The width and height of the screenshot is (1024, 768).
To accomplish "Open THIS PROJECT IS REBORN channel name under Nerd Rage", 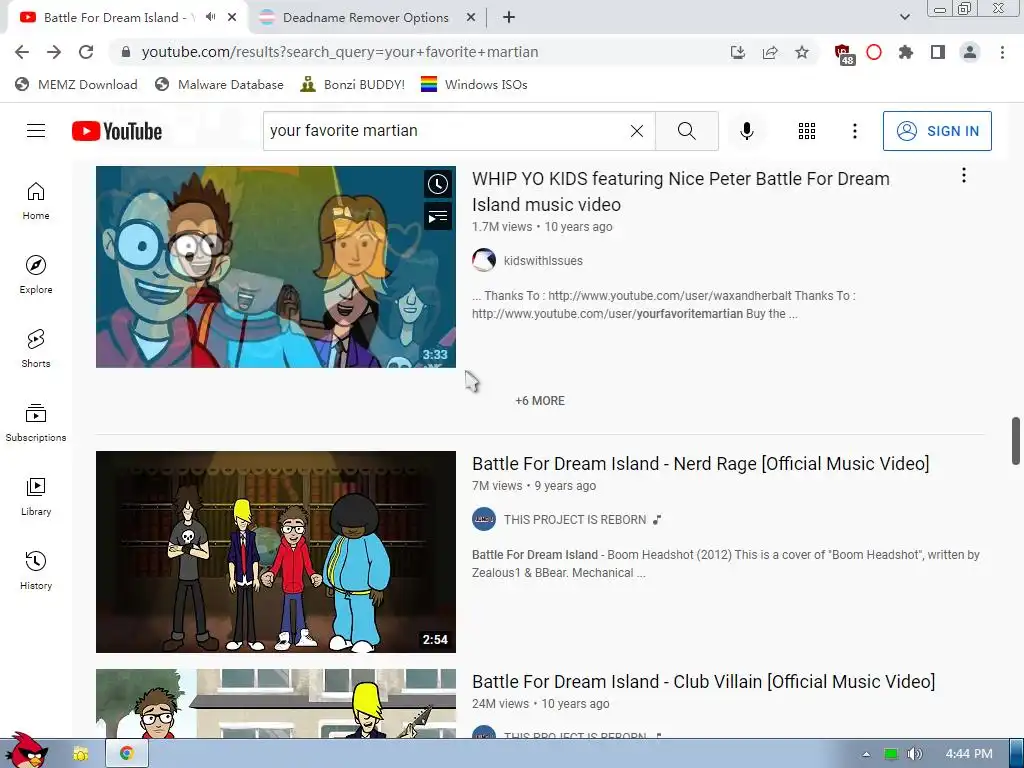I will (x=575, y=520).
